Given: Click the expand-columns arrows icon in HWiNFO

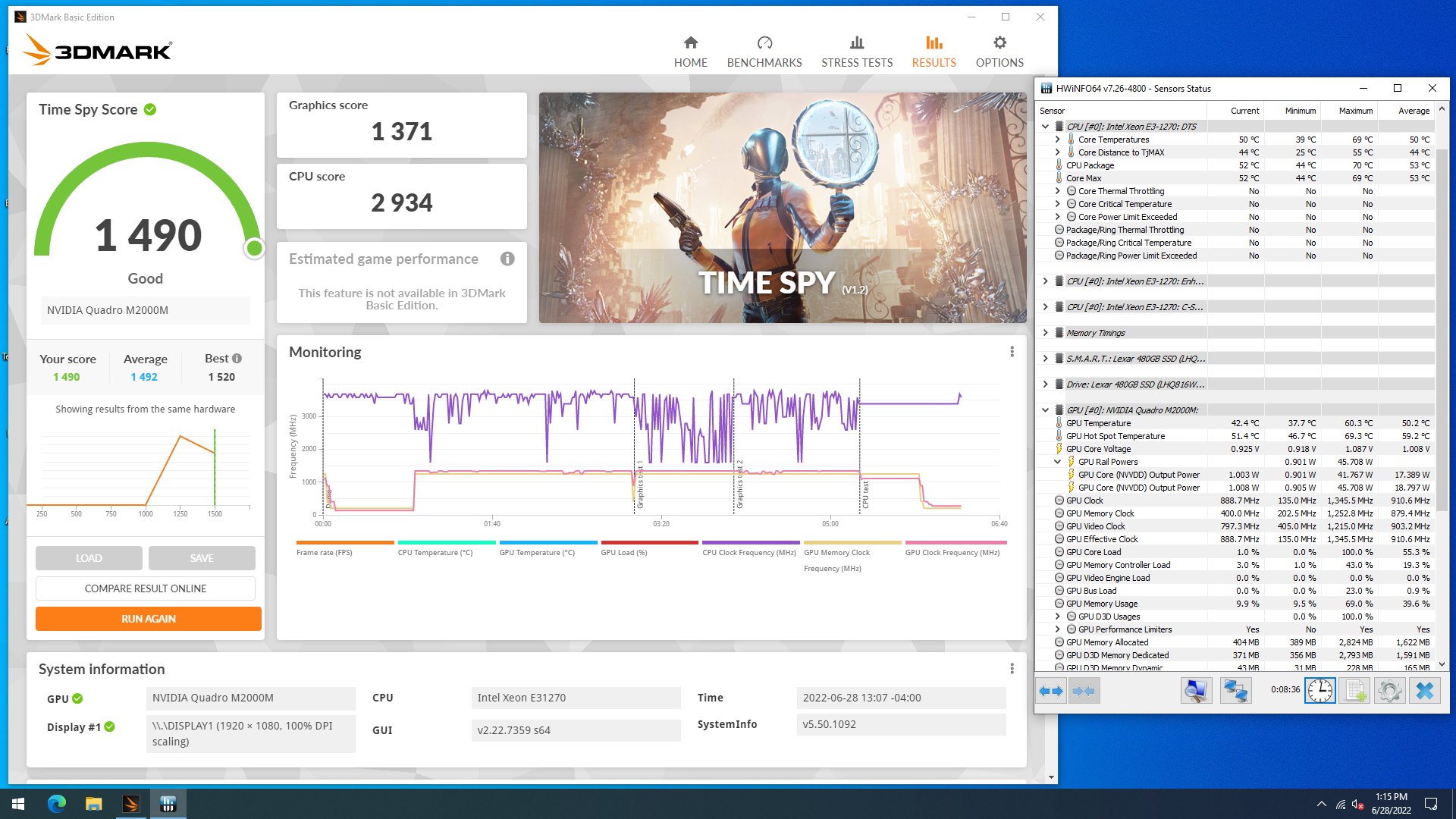Looking at the screenshot, I should tap(1051, 691).
